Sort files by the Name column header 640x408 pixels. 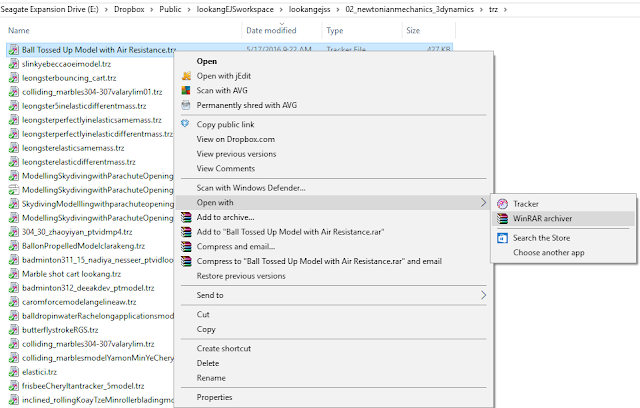19,30
